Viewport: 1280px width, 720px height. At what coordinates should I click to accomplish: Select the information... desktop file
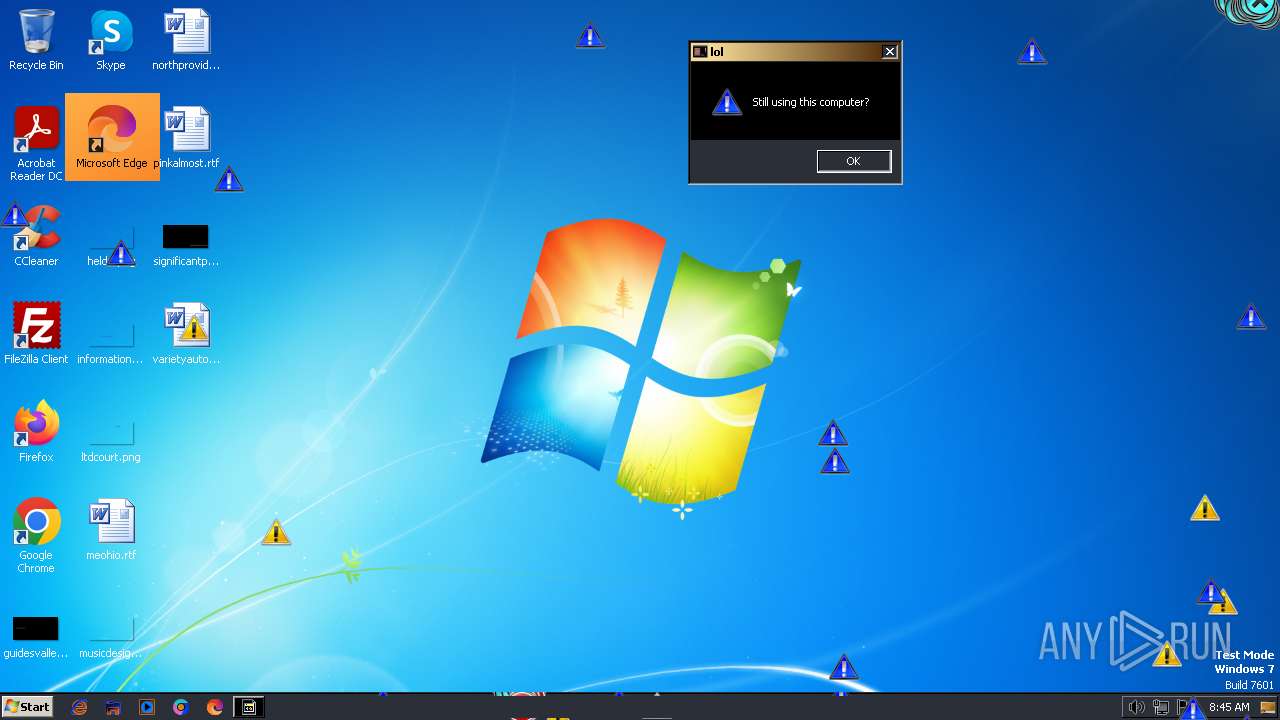click(x=111, y=343)
